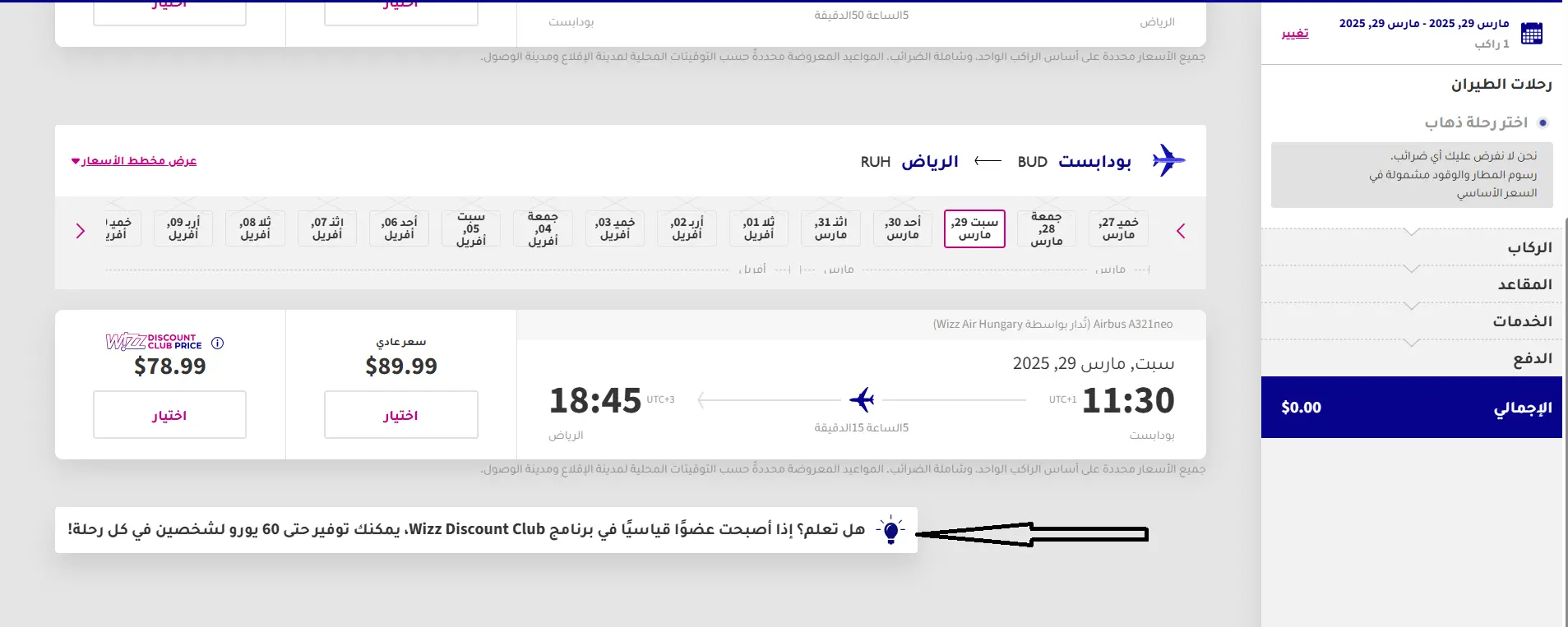The height and width of the screenshot is (627, 1568).
Task: Select date أحد 30 مارس
Action: (x=903, y=228)
